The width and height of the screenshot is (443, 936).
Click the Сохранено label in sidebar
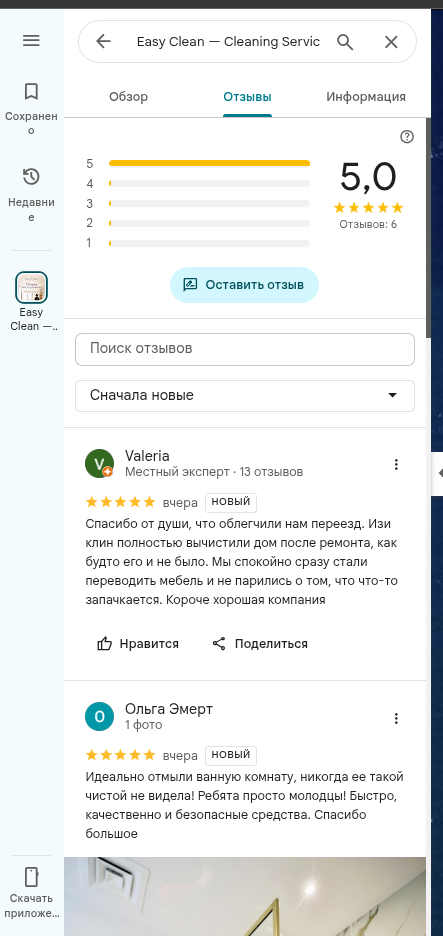[x=31, y=123]
